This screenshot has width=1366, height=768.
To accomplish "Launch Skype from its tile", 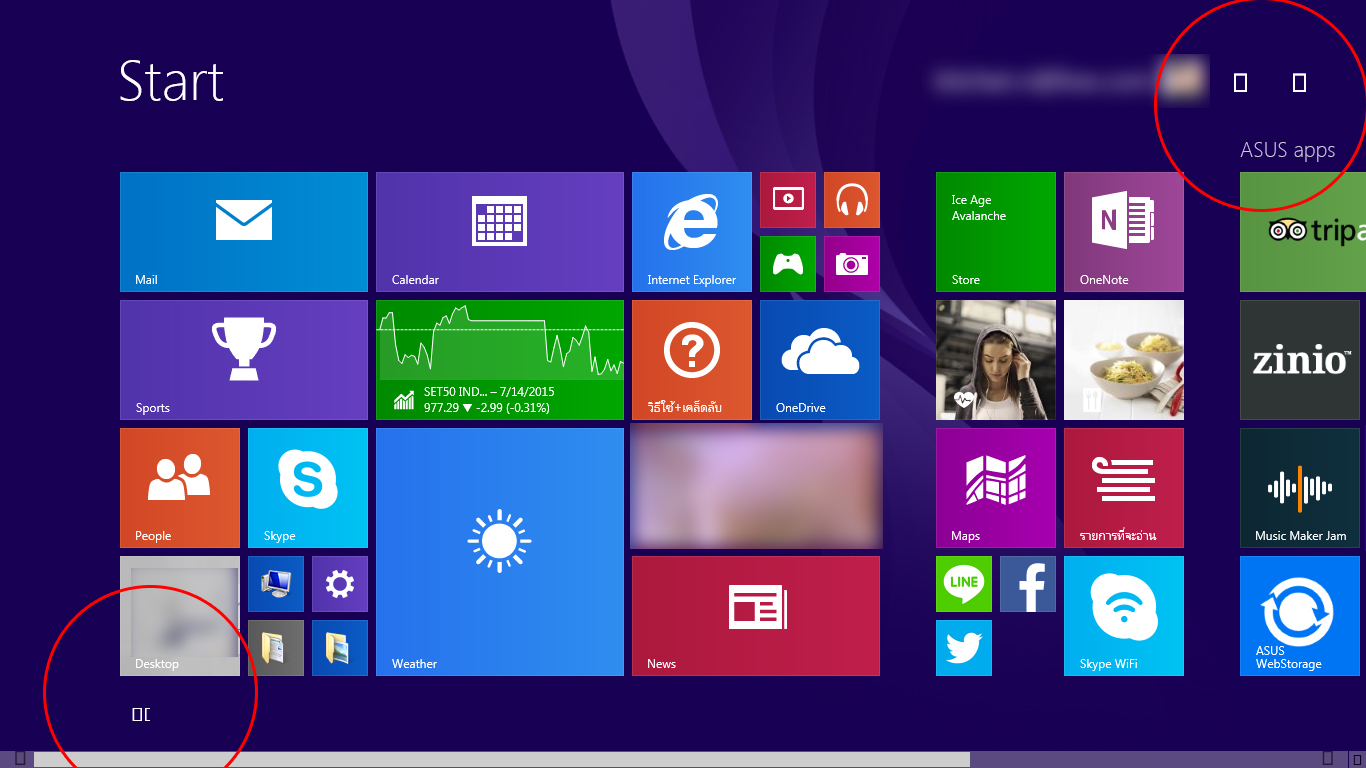I will tap(308, 488).
